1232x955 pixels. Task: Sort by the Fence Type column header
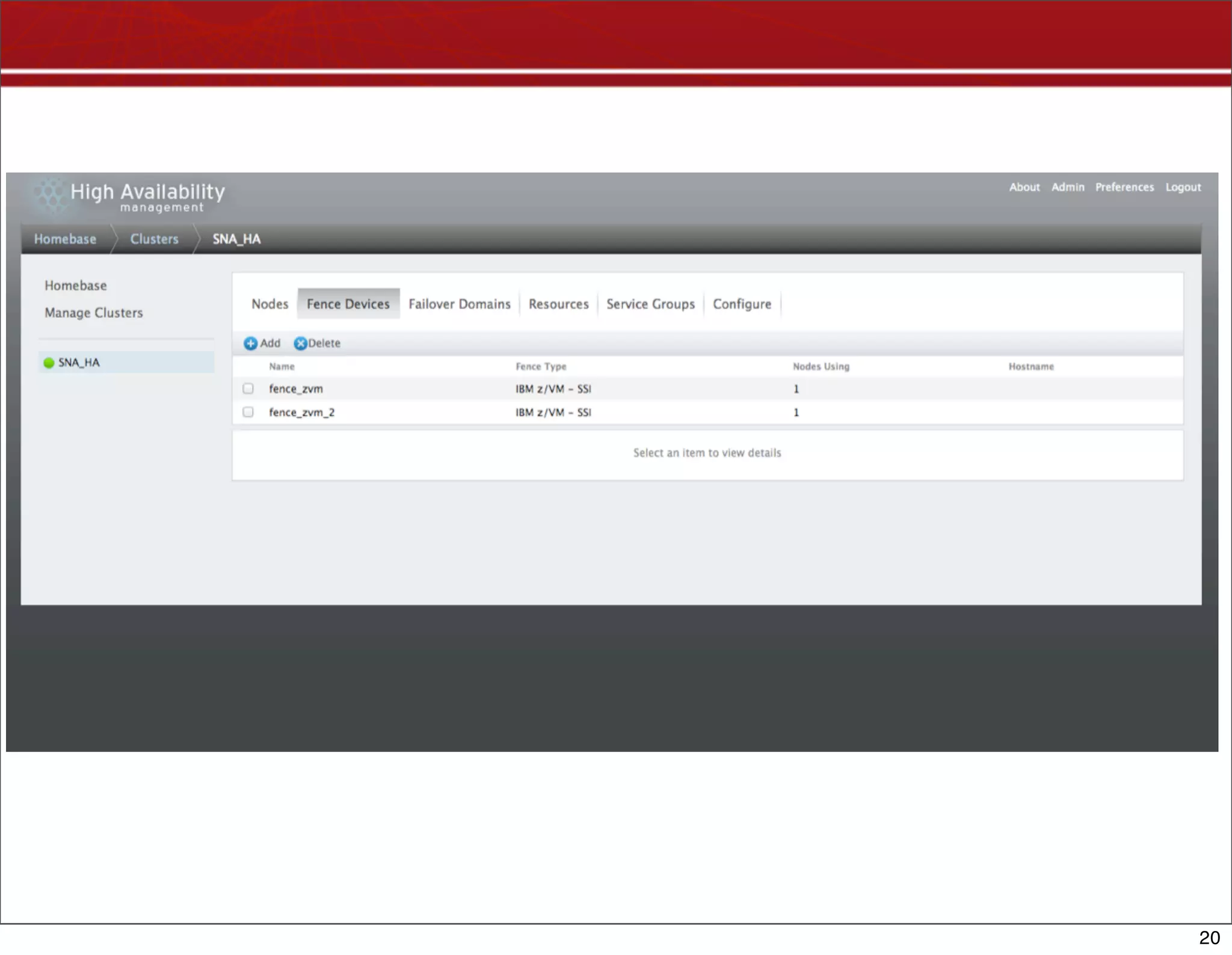(x=541, y=367)
